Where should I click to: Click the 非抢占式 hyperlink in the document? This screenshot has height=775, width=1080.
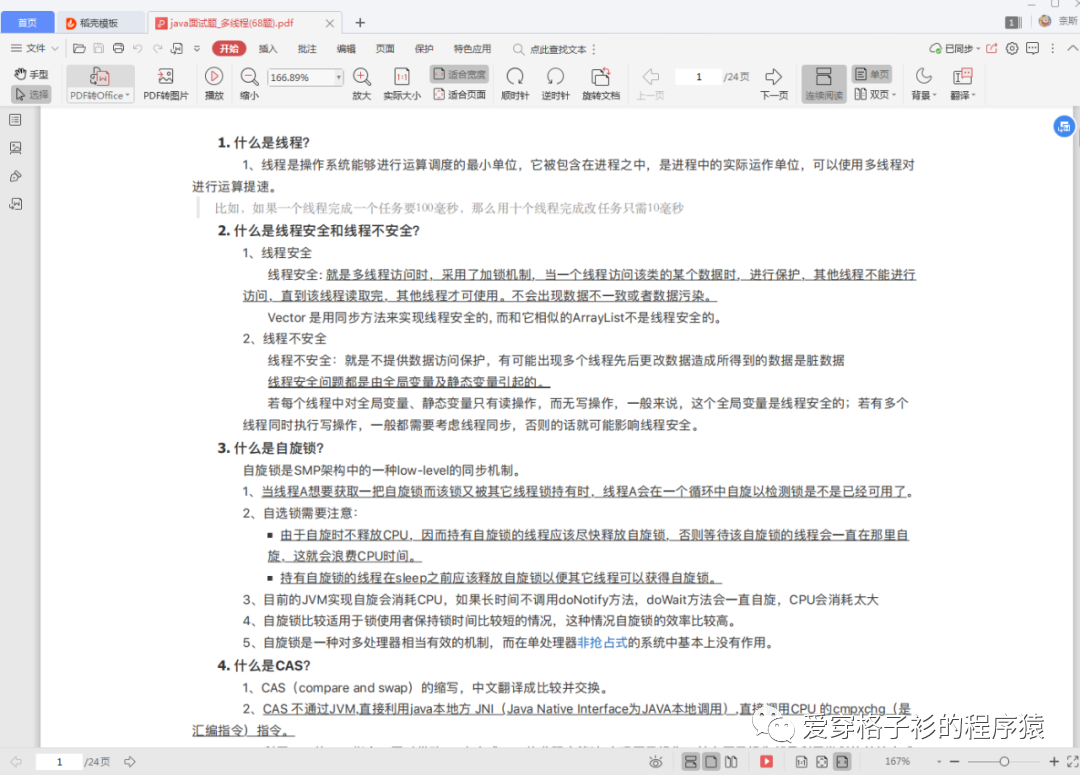coord(603,643)
